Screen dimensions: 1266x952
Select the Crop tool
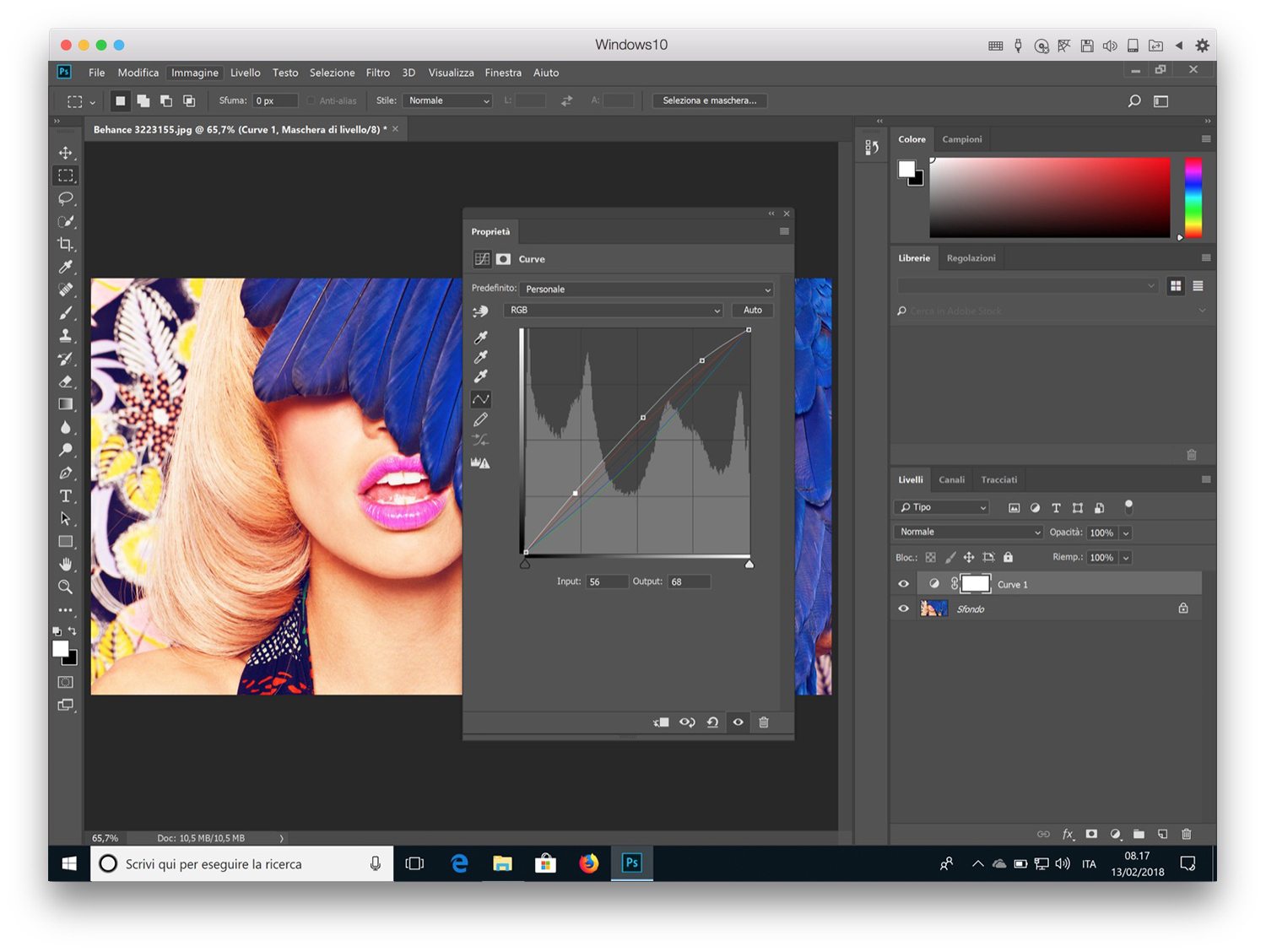click(65, 244)
